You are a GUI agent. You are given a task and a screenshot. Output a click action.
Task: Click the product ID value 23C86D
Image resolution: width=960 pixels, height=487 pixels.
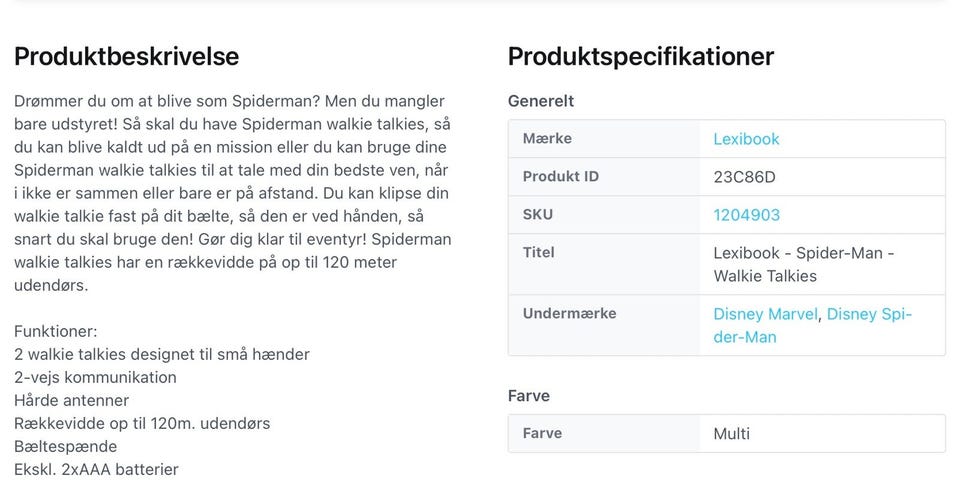coord(744,177)
